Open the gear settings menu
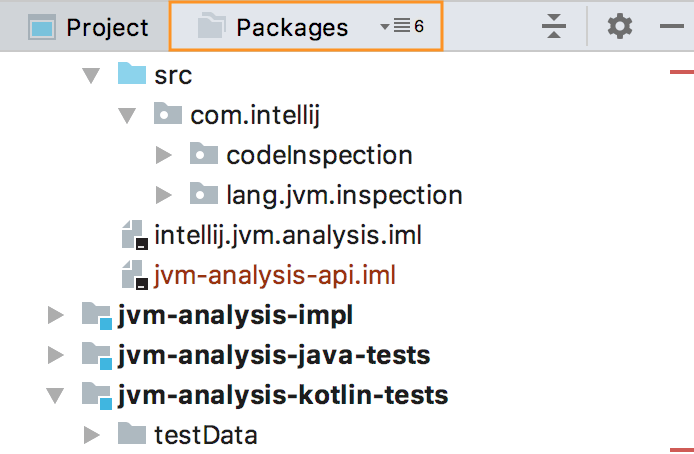 click(x=620, y=27)
